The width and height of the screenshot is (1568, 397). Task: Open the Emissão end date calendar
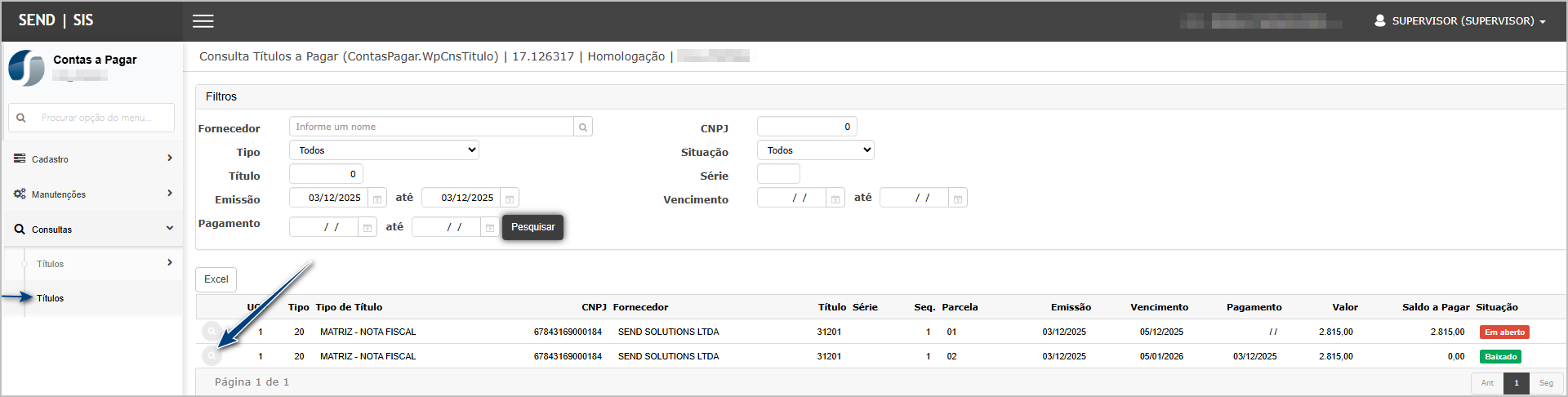coord(510,198)
